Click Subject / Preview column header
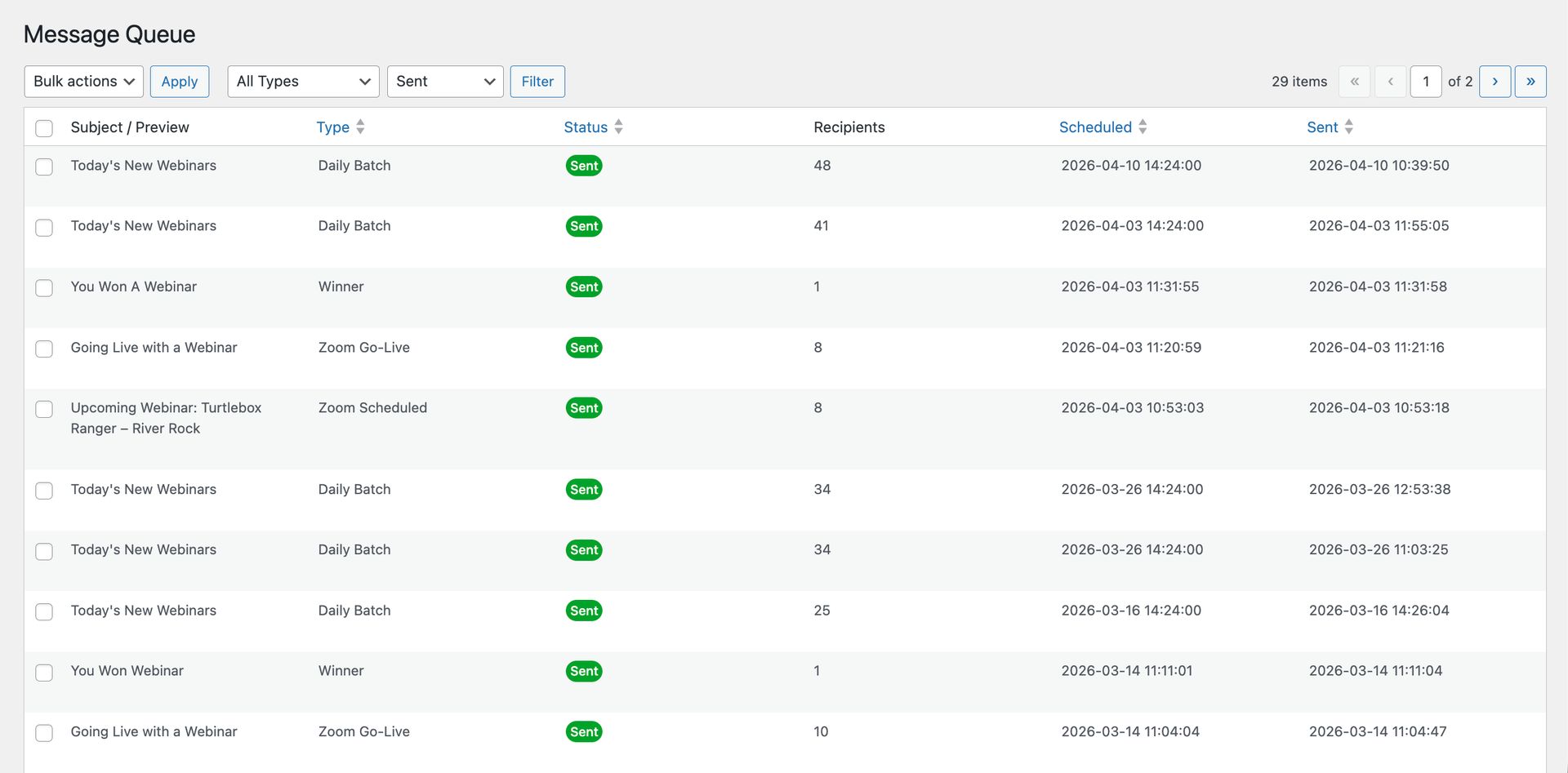1568x773 pixels. pyautogui.click(x=130, y=127)
